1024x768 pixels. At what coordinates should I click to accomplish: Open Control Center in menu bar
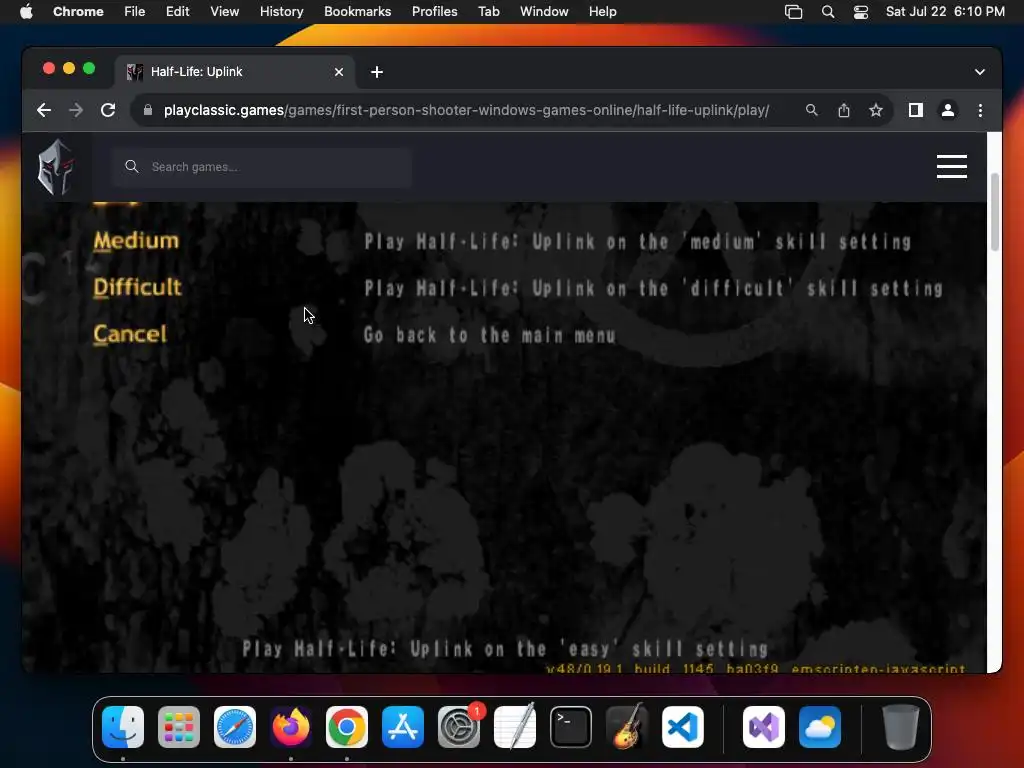coord(861,12)
